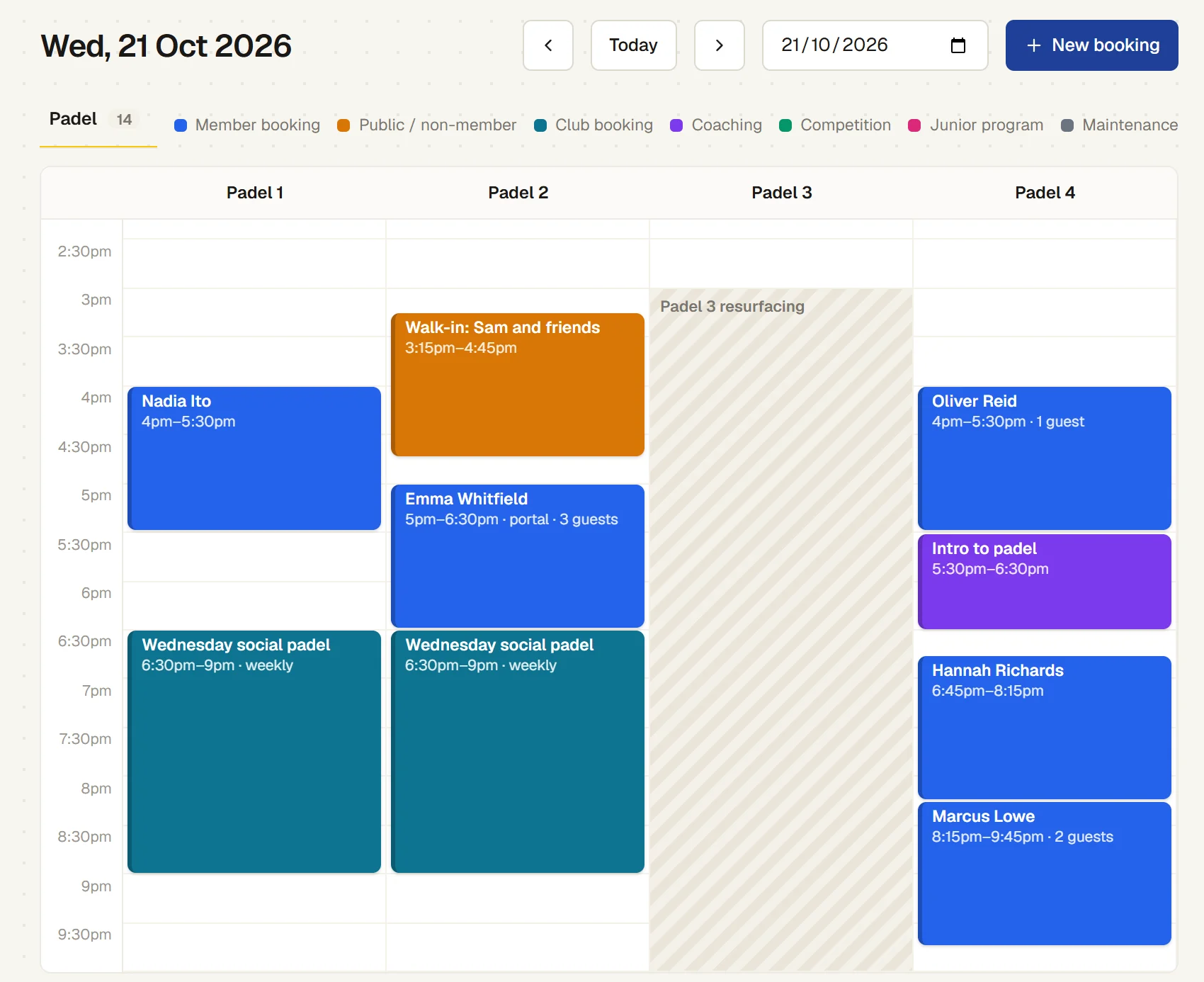Click the teal Club booking legend swatch

(540, 125)
